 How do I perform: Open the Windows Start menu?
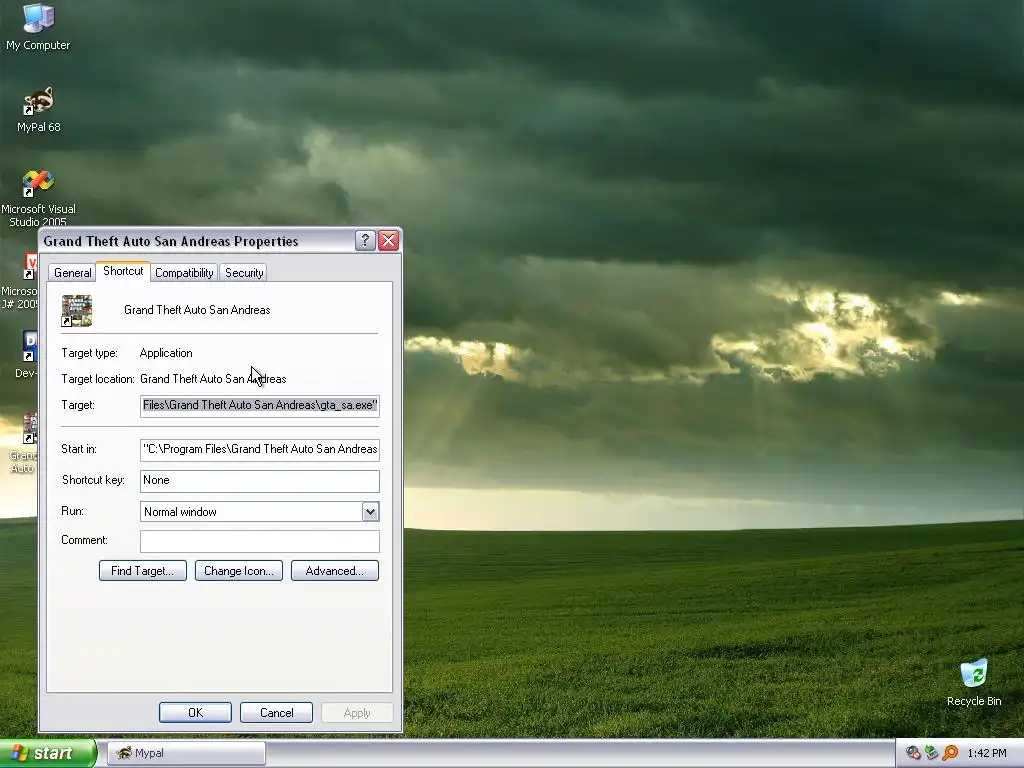47,753
